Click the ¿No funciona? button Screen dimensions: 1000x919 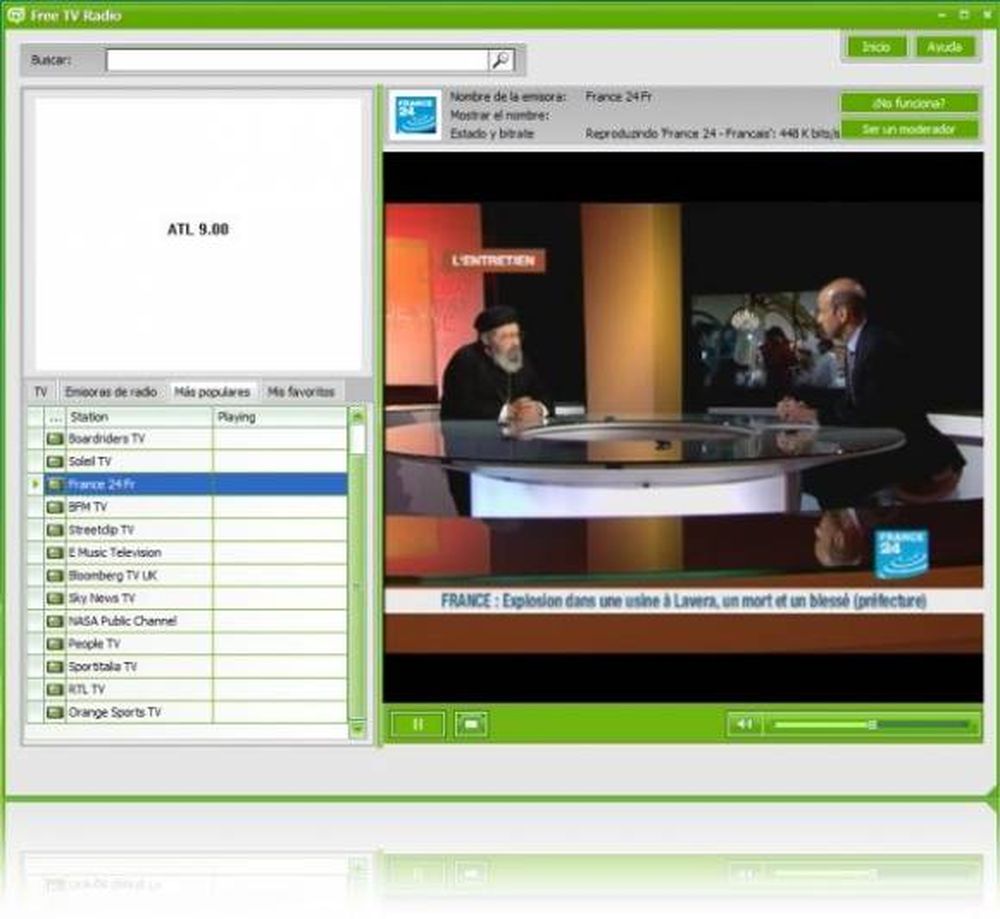(909, 103)
